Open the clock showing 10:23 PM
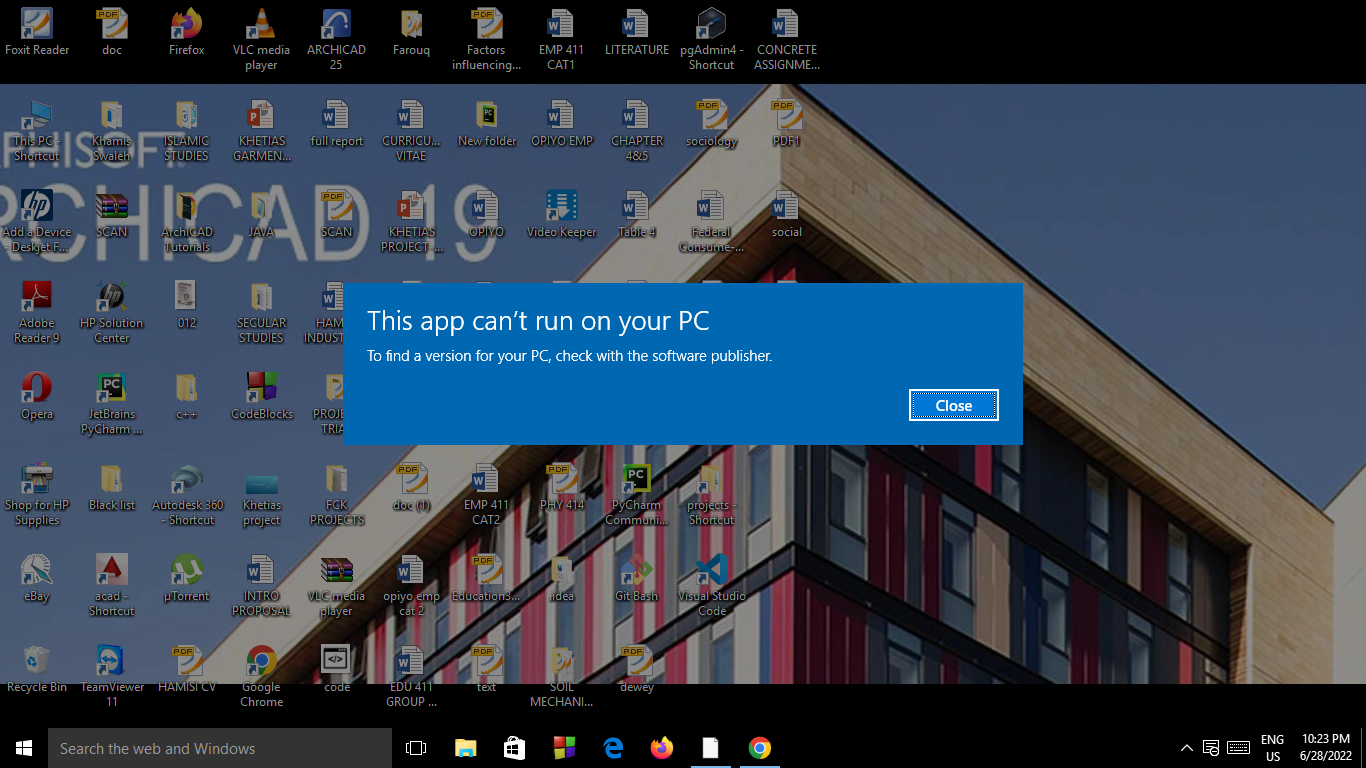 (1326, 748)
